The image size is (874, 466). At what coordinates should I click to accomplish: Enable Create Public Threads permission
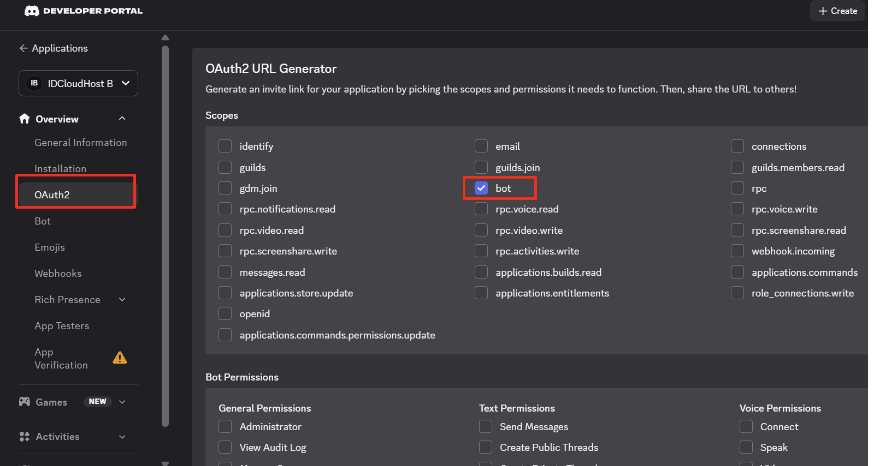[x=485, y=447]
